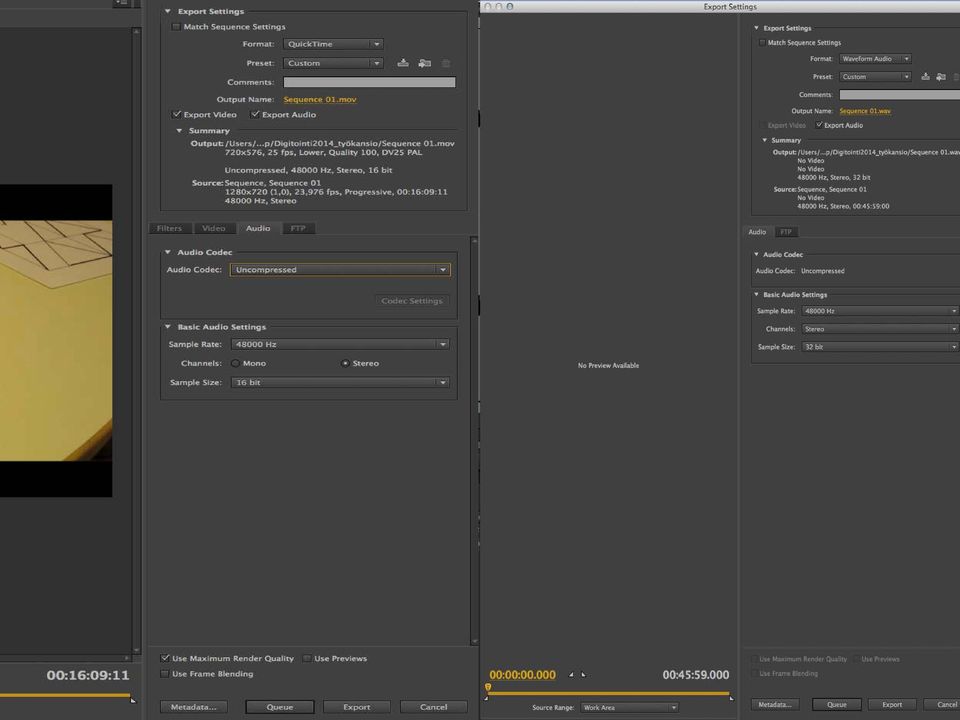Open the FTP tab in the Waveform Audio window
Image resolution: width=960 pixels, height=720 pixels.
click(786, 232)
